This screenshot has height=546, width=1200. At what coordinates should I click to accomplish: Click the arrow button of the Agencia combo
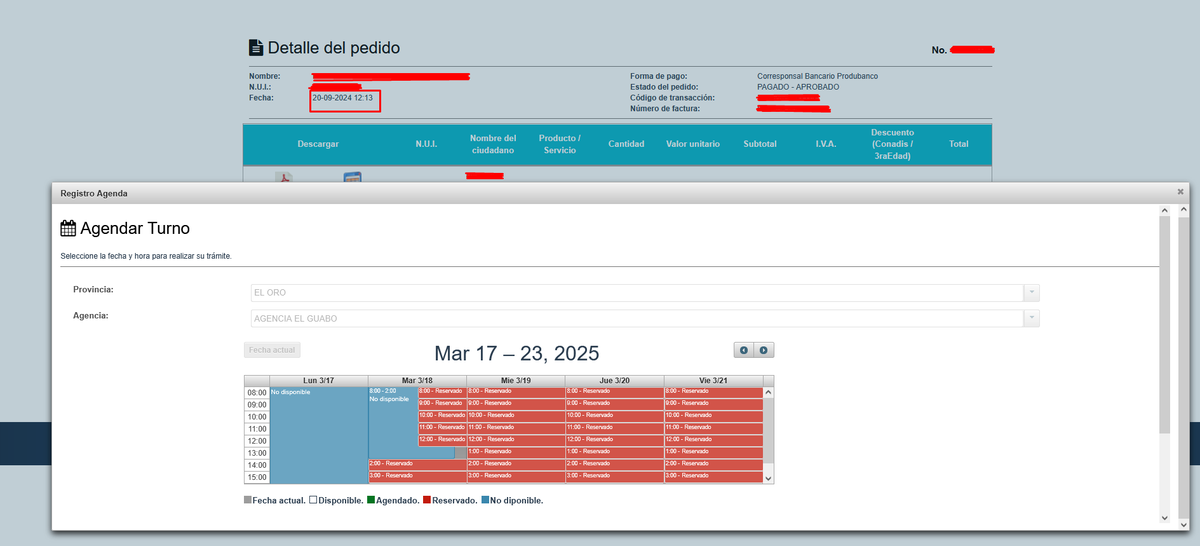pos(1031,318)
